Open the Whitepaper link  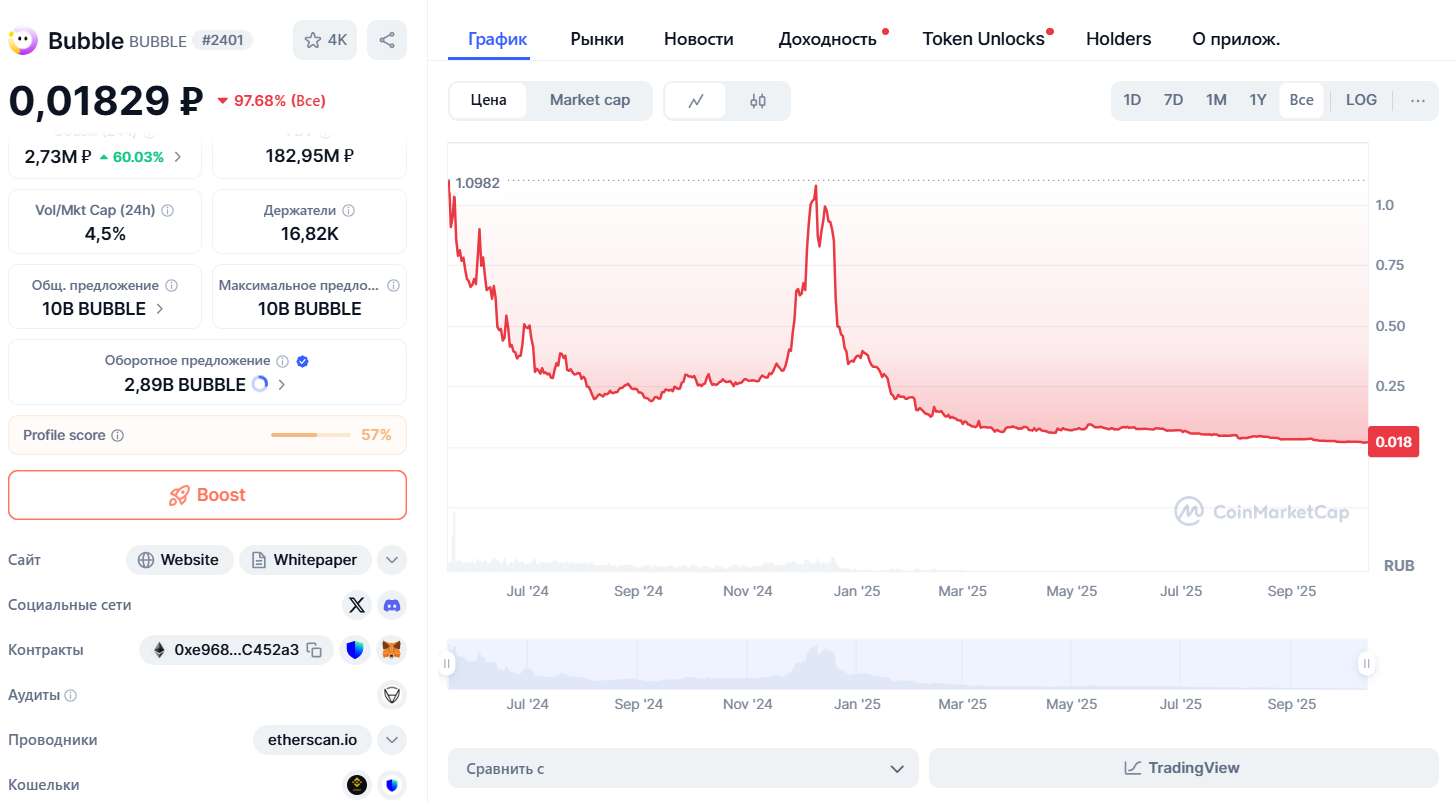pyautogui.click(x=305, y=560)
